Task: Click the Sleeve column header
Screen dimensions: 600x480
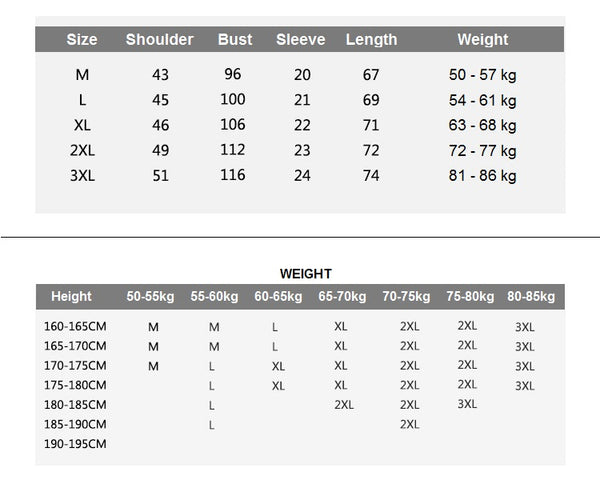Action: coord(301,40)
